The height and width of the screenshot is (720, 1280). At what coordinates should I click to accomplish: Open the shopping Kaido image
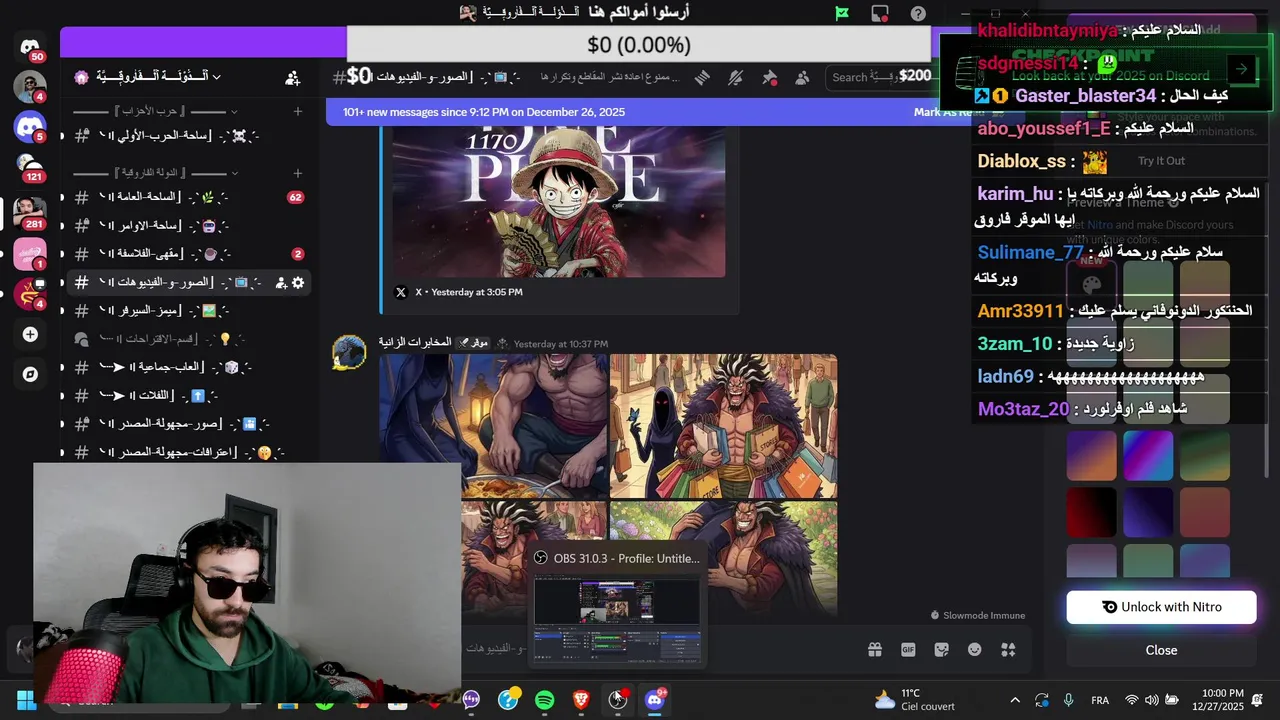tap(723, 426)
